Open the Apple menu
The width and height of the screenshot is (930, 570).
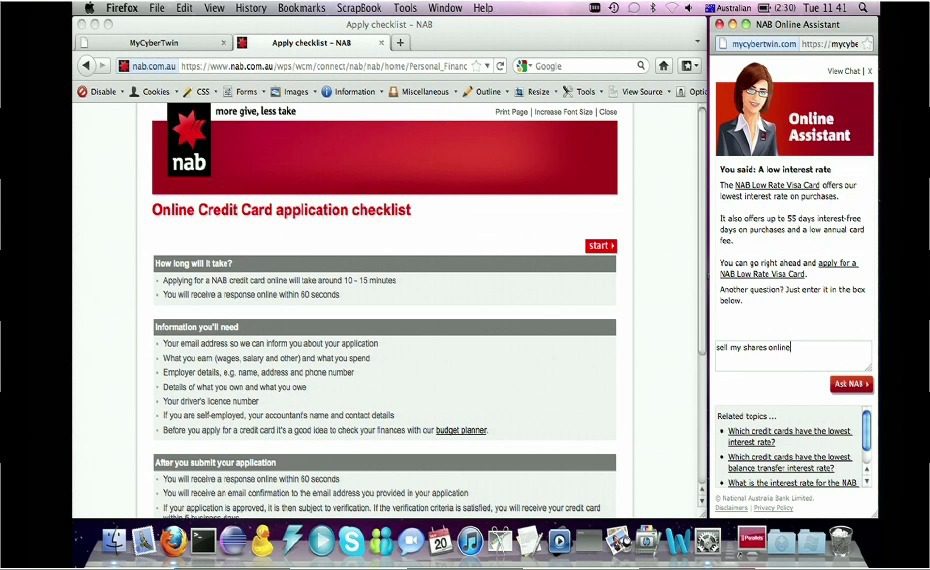(x=90, y=8)
